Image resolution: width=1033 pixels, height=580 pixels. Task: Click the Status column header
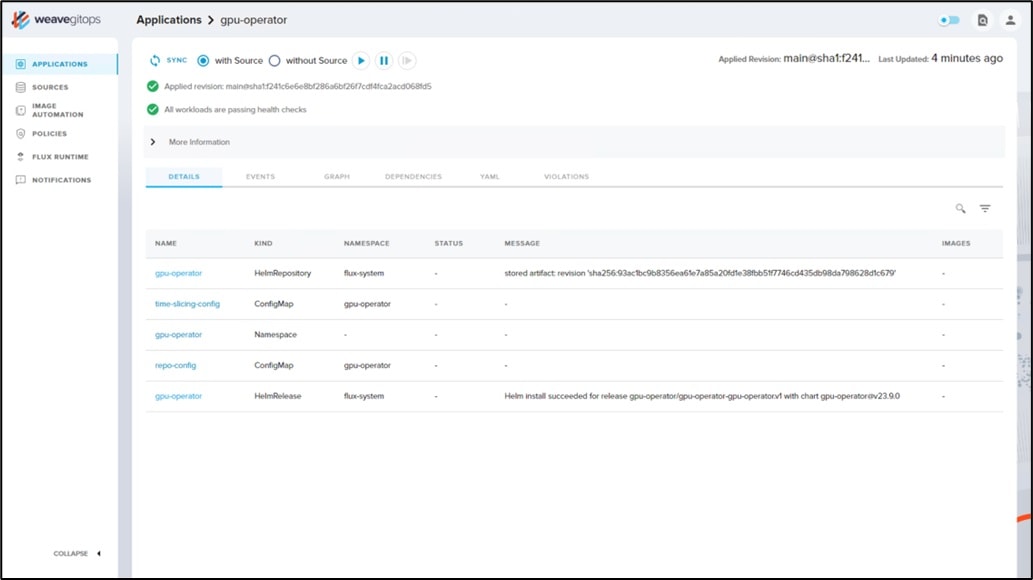coord(449,243)
